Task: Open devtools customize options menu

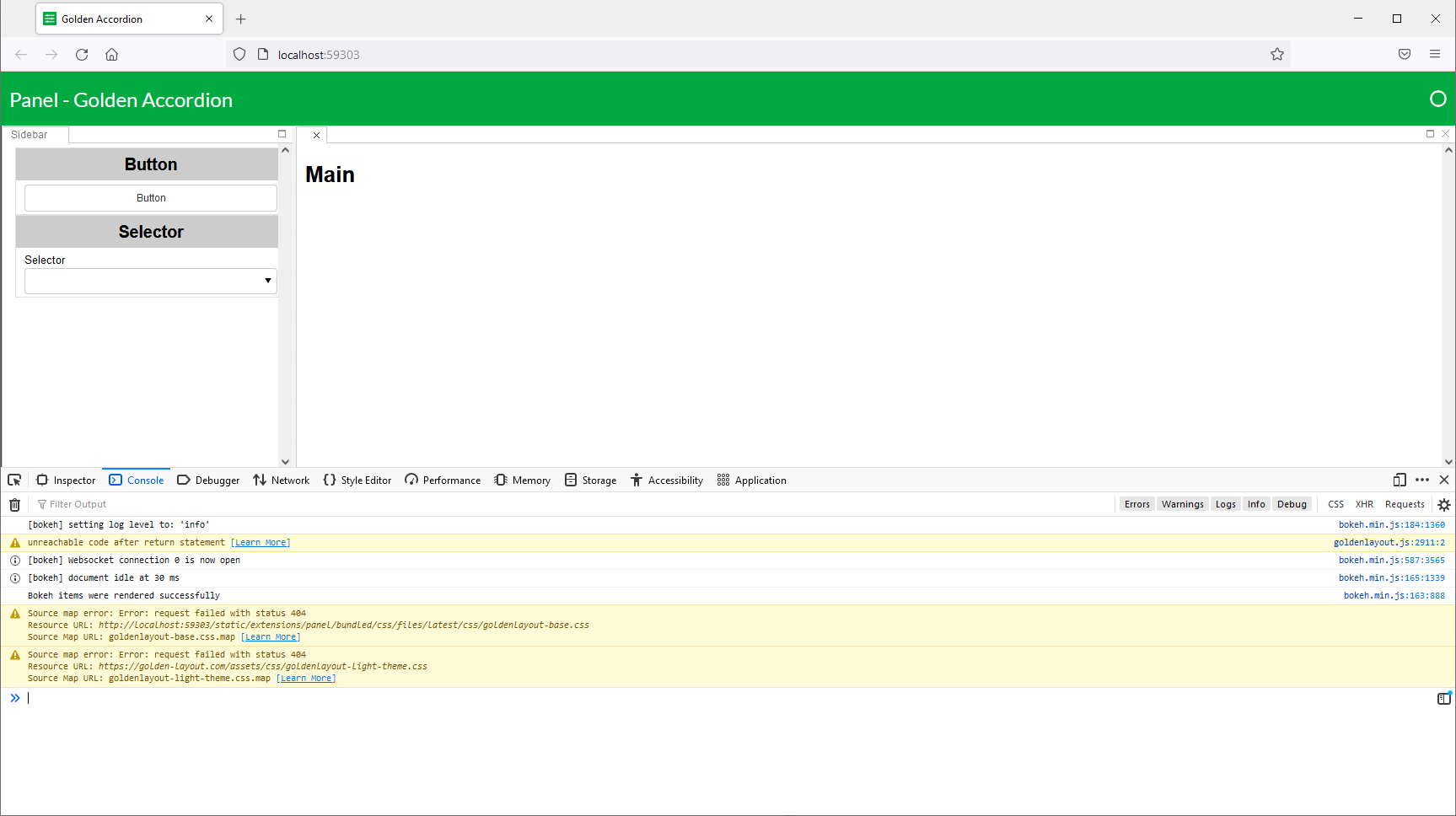Action: [x=1422, y=480]
